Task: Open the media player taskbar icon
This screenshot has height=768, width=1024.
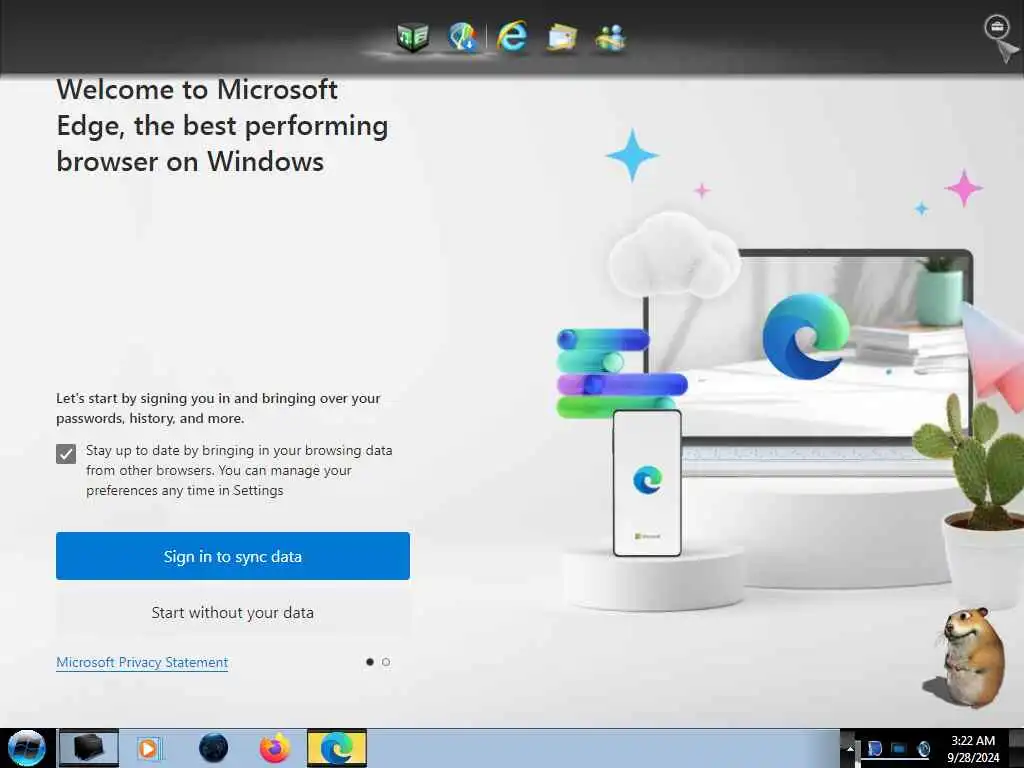Action: (x=149, y=748)
